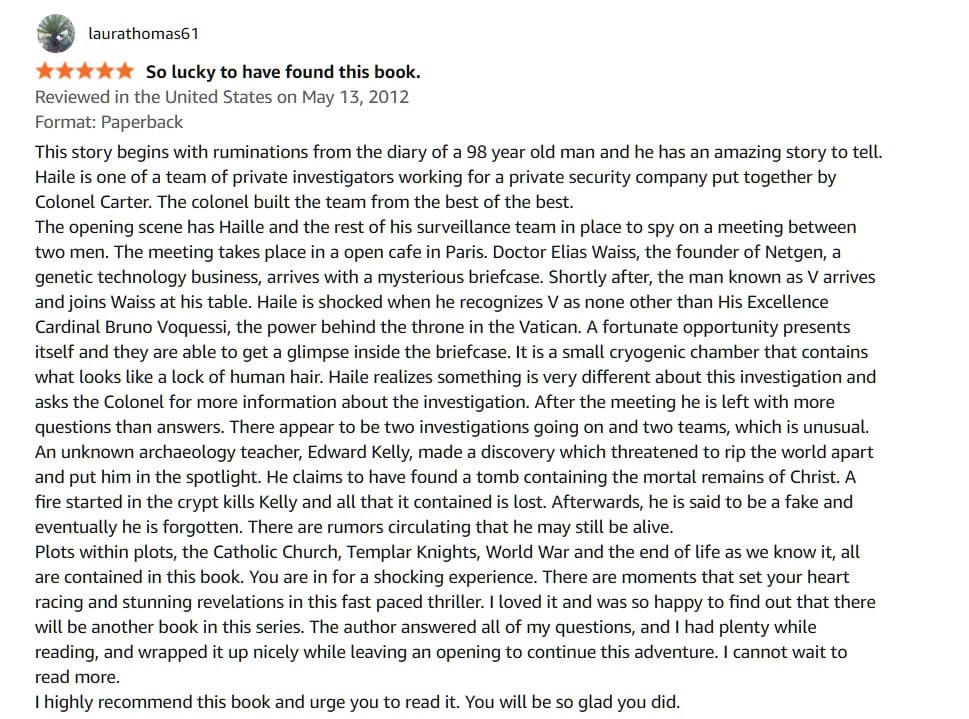969x719 pixels.
Task: Click the fourth orange rating star
Action: coord(104,71)
